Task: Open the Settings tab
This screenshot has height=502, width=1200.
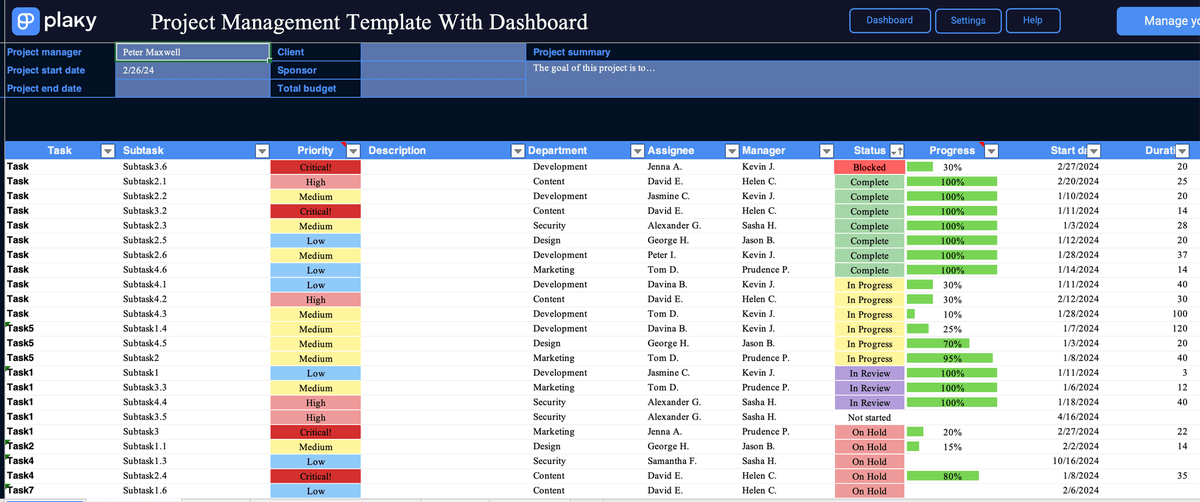Action: click(x=967, y=20)
